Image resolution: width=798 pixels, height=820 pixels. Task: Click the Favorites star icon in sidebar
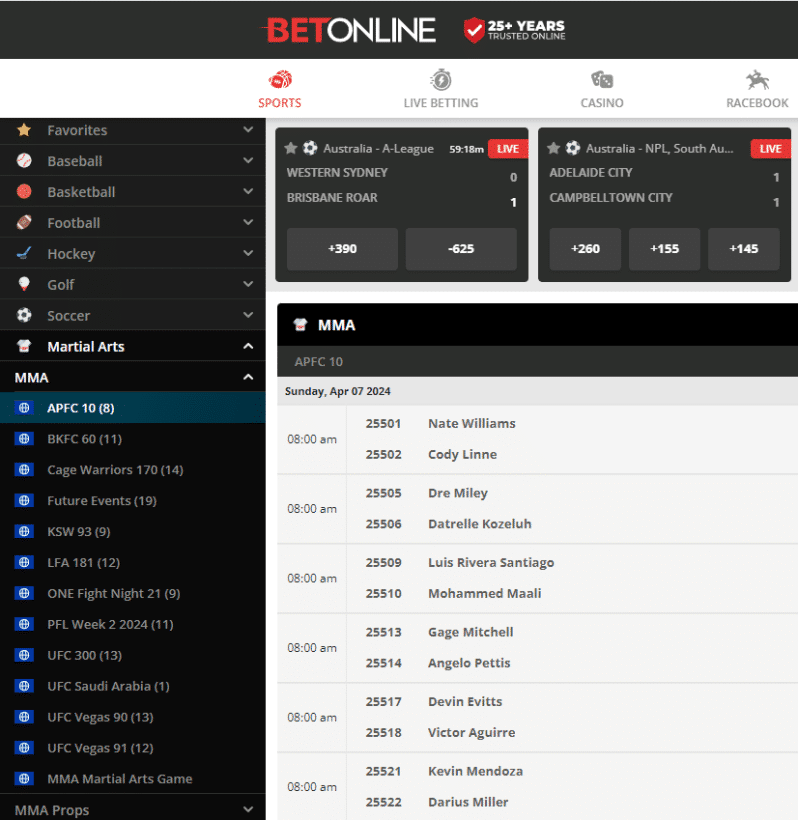tap(24, 130)
